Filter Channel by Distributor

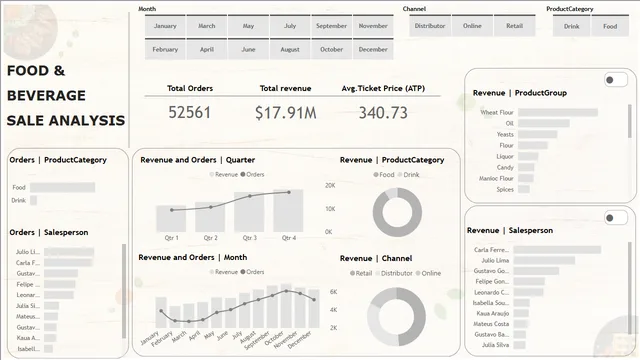coord(430,26)
